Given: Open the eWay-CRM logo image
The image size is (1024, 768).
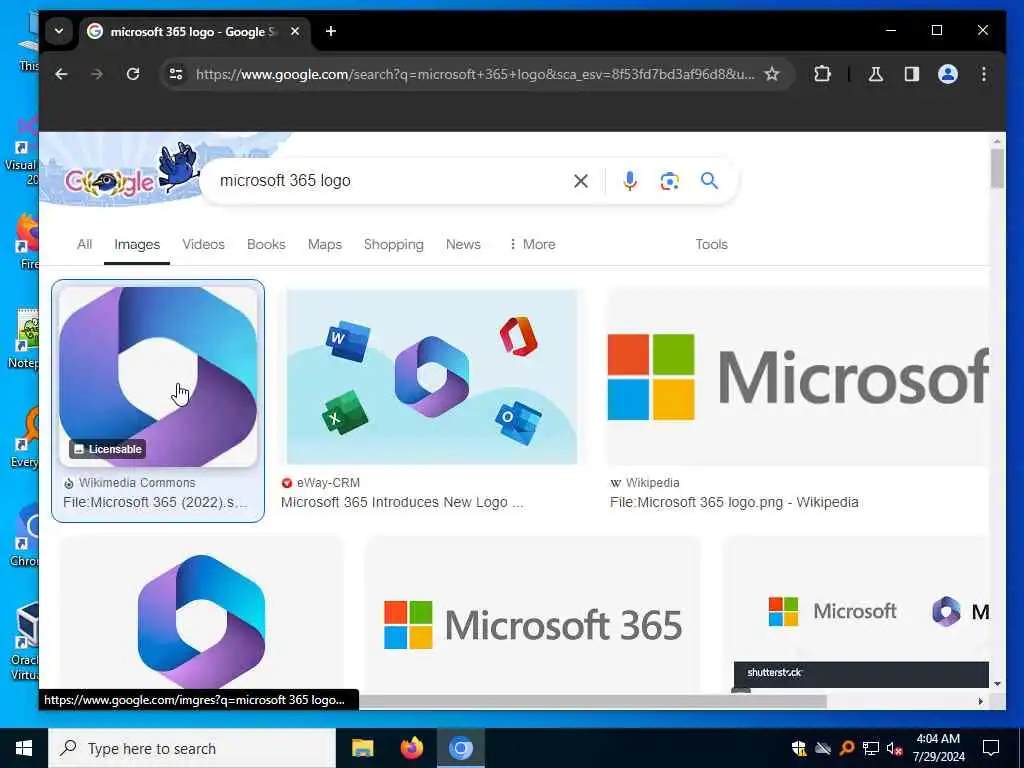Looking at the screenshot, I should pos(432,377).
